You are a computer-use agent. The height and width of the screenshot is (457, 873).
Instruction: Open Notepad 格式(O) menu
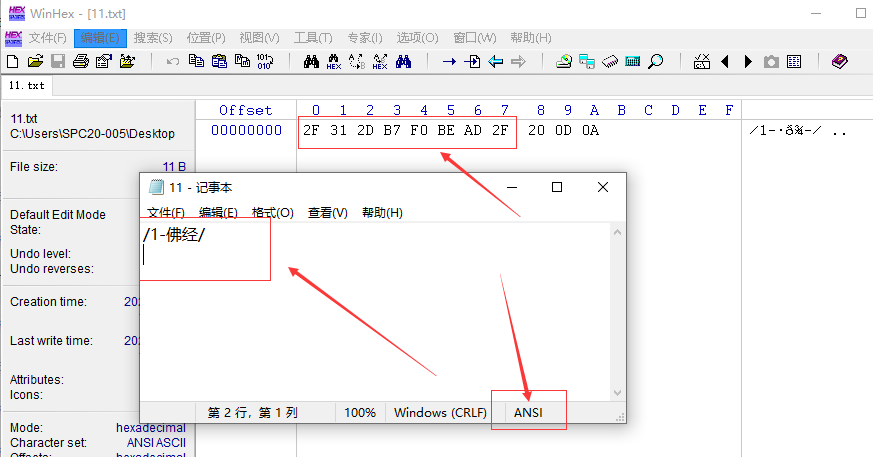(x=273, y=213)
